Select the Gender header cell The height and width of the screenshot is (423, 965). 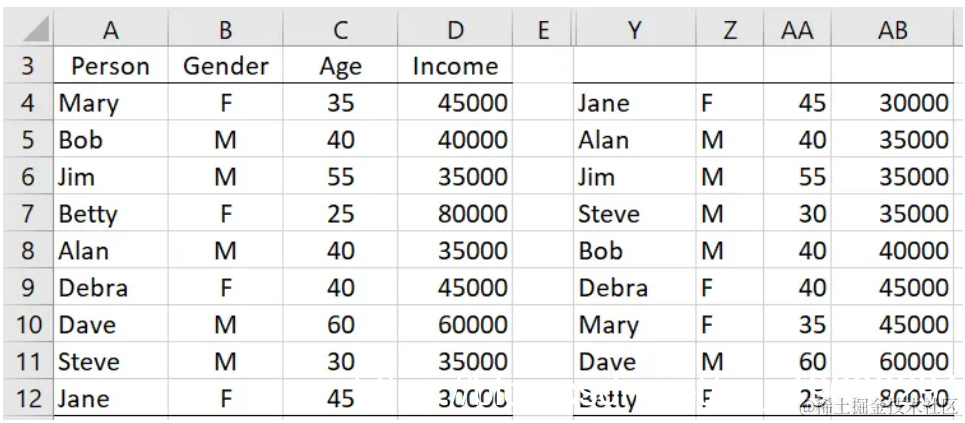coord(226,67)
